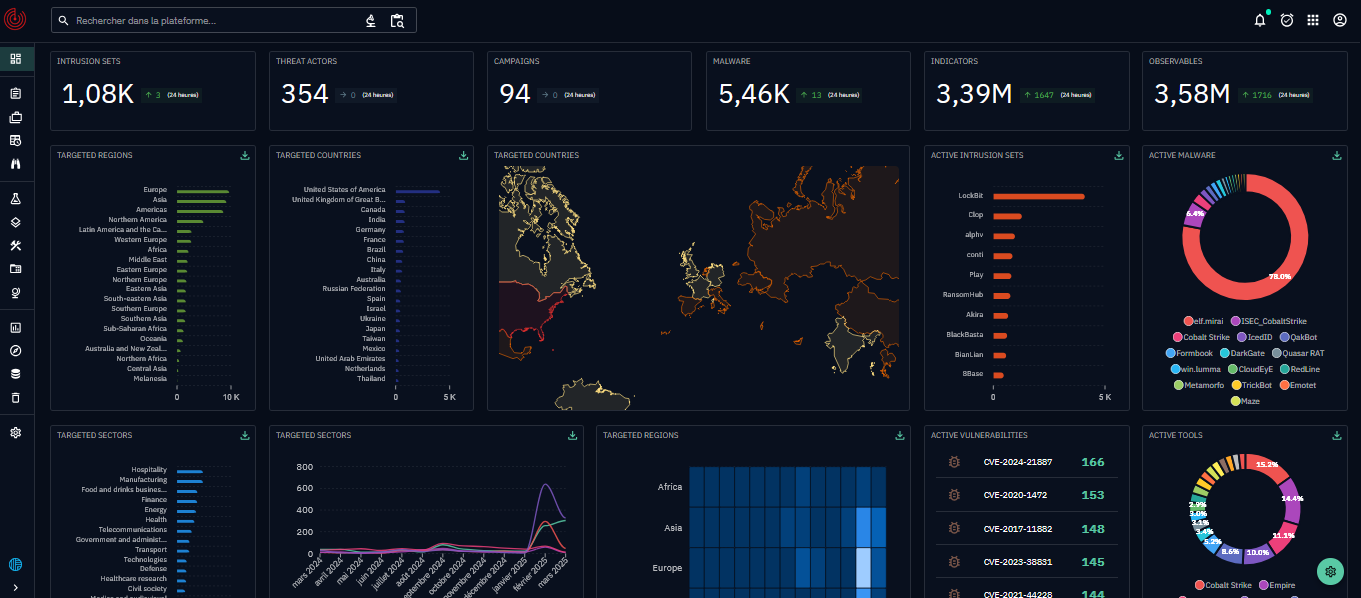
Task: Click the Trash icon in left sidebar
Action: coord(16,398)
